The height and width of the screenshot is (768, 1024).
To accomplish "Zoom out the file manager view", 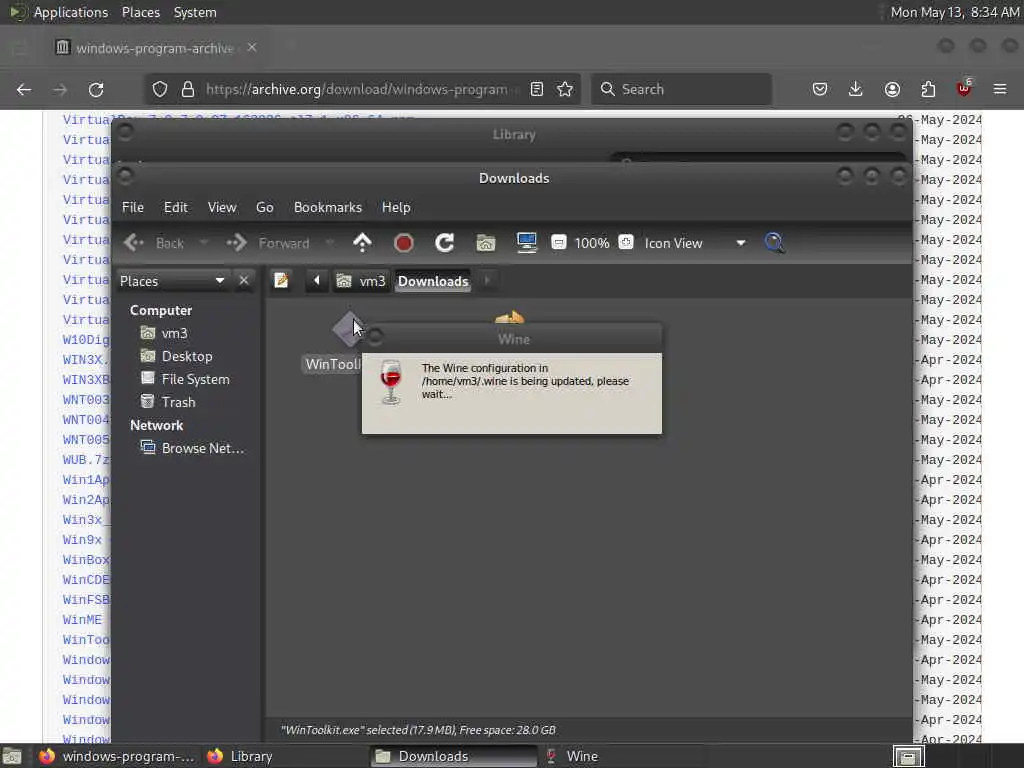I will click(558, 242).
